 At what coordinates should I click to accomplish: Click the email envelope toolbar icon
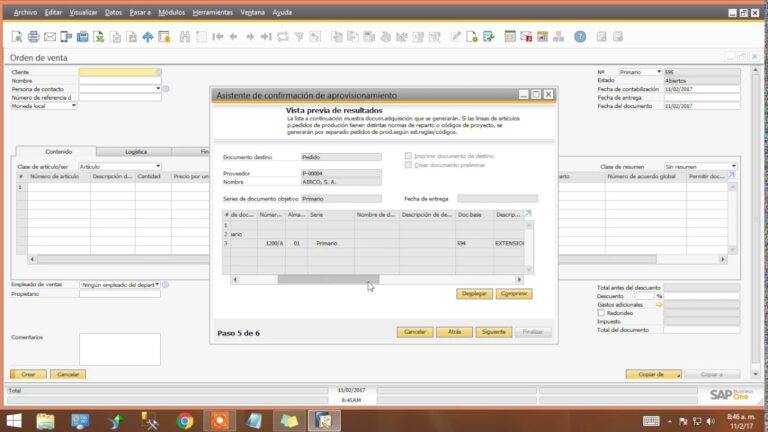click(x=49, y=37)
